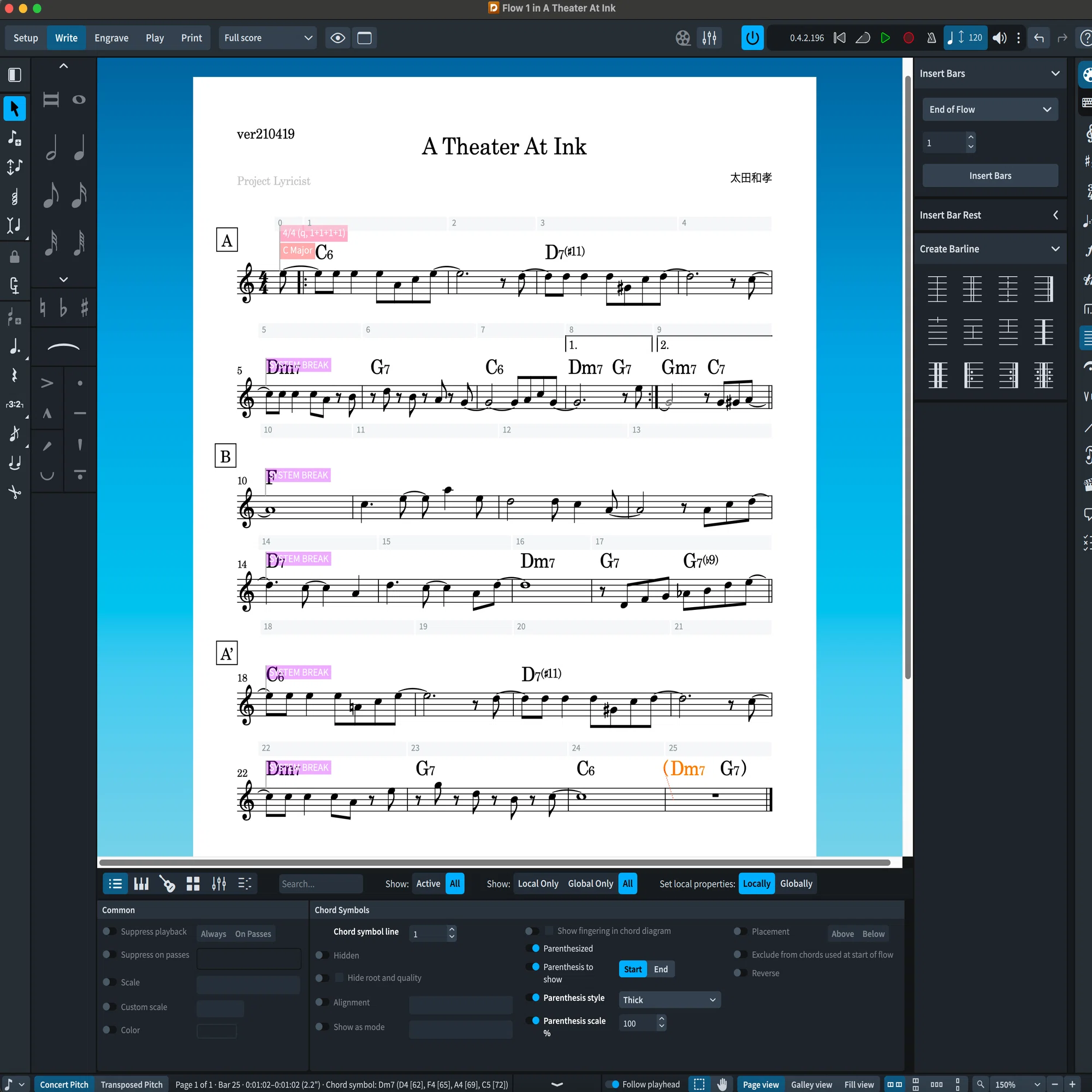Choose the sharp accidental

(x=84, y=308)
